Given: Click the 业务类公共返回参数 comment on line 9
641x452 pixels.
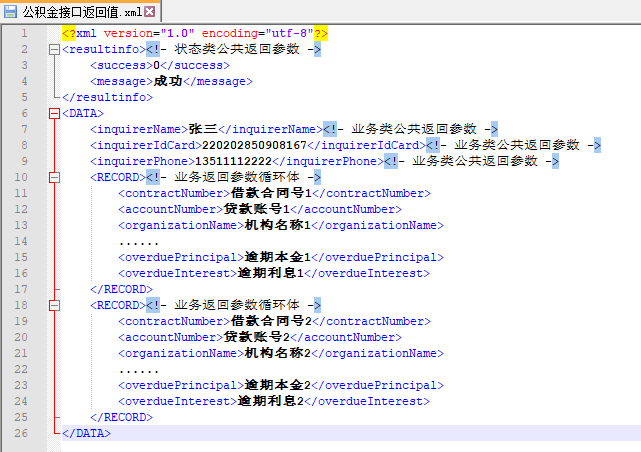Looking at the screenshot, I should tap(471, 161).
